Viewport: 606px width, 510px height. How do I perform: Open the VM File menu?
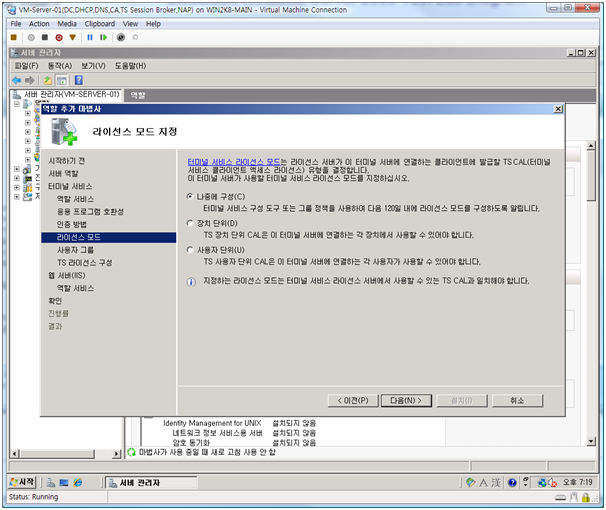click(x=16, y=24)
